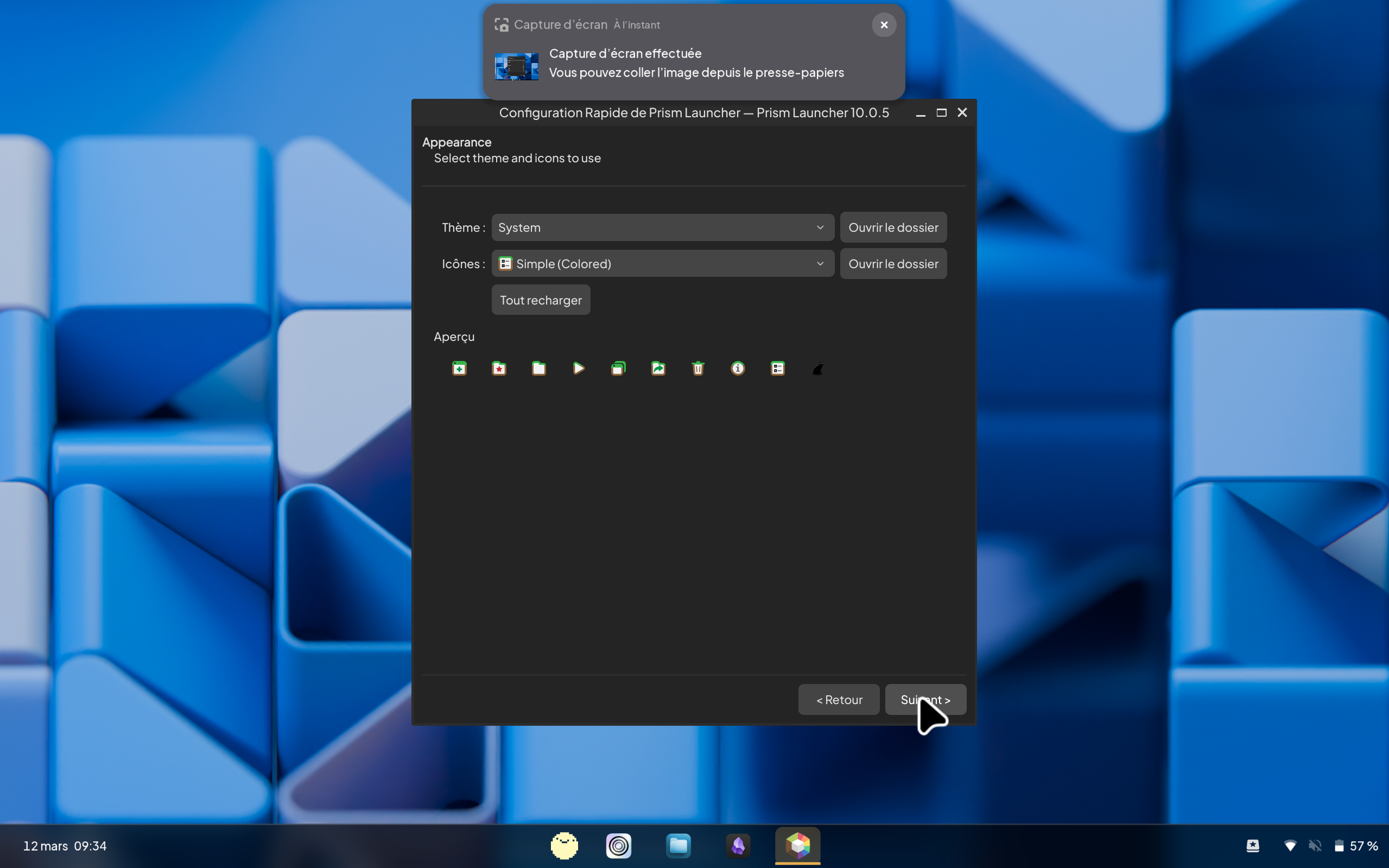Open the screenshot thumbnail in the notification

(x=517, y=67)
